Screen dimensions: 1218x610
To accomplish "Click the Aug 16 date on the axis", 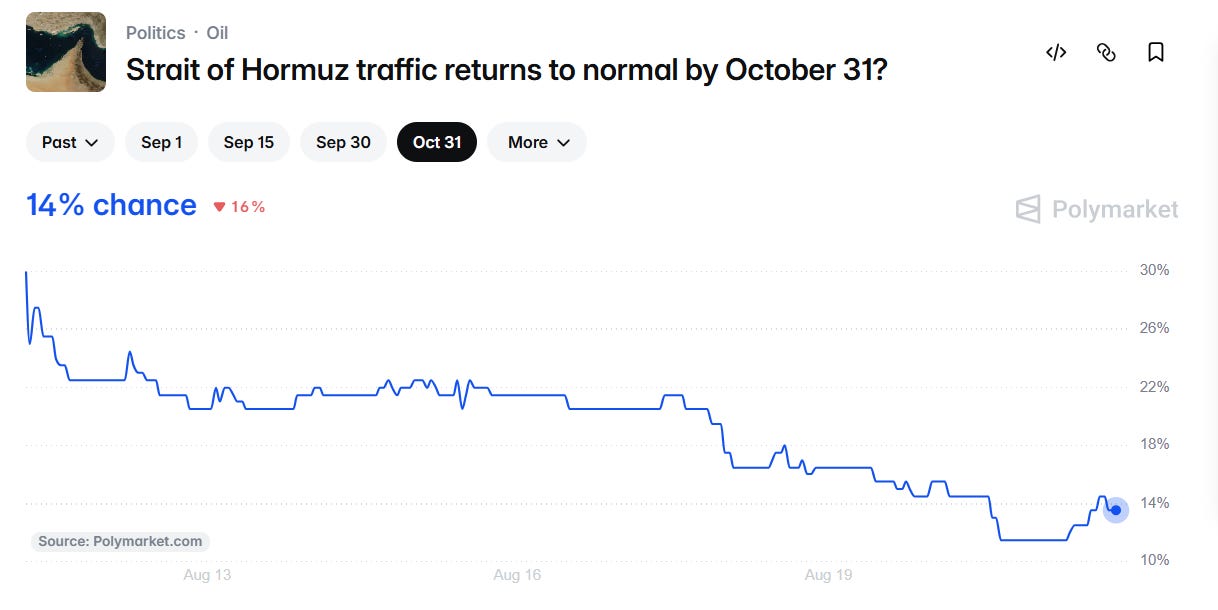I will coord(517,575).
